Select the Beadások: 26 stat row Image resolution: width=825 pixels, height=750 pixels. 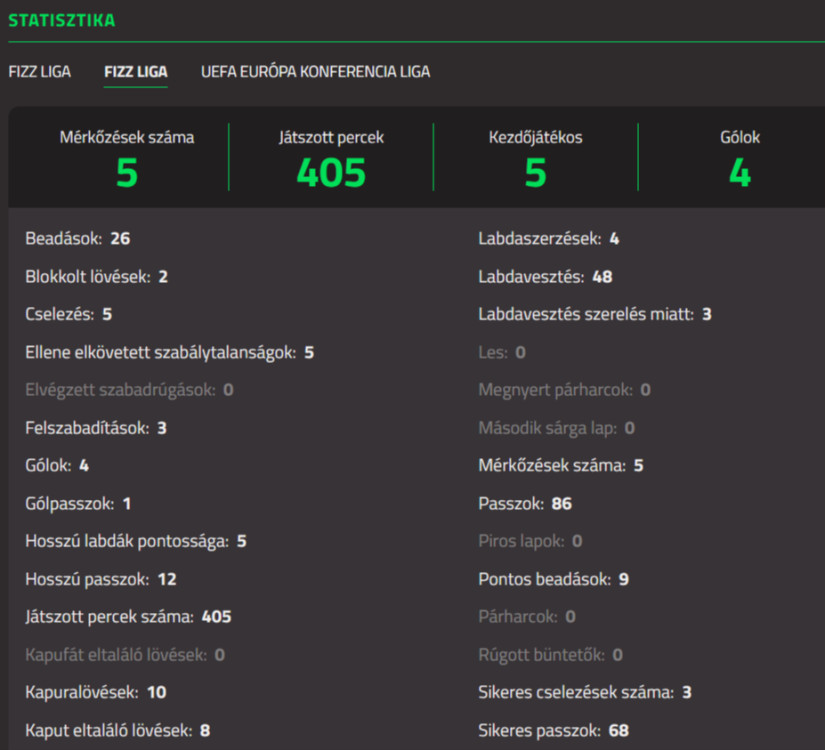(78, 239)
